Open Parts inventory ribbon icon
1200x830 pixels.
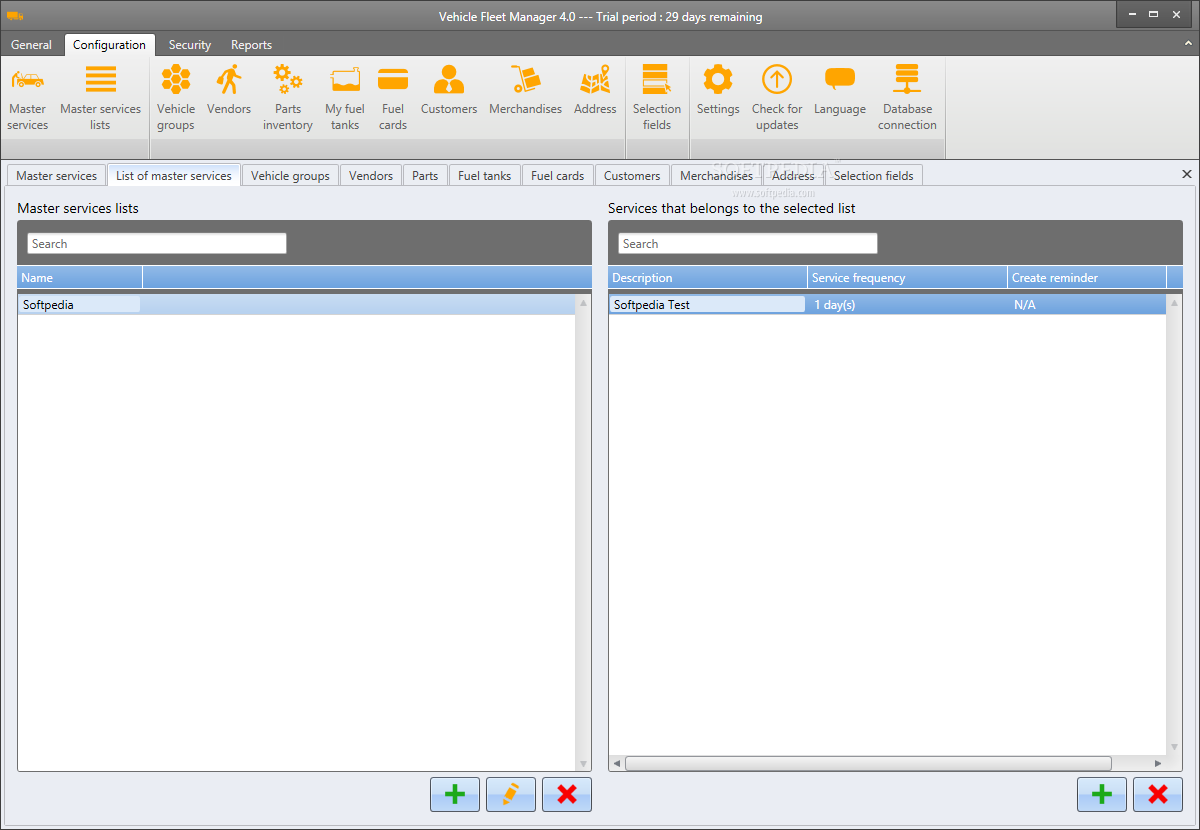[288, 98]
